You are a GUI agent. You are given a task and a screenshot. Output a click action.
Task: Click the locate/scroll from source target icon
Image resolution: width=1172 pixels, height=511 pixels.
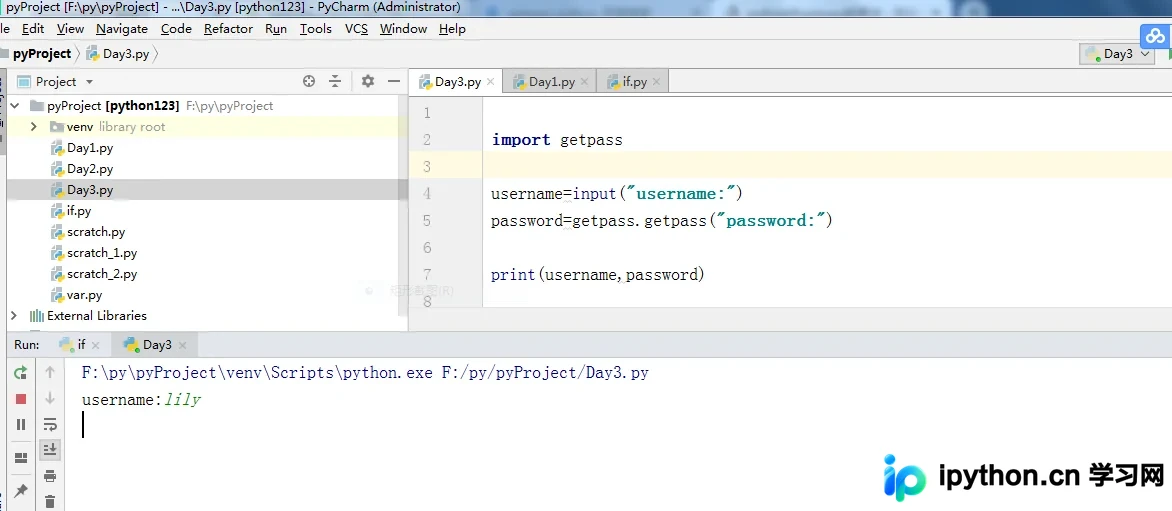tap(309, 81)
